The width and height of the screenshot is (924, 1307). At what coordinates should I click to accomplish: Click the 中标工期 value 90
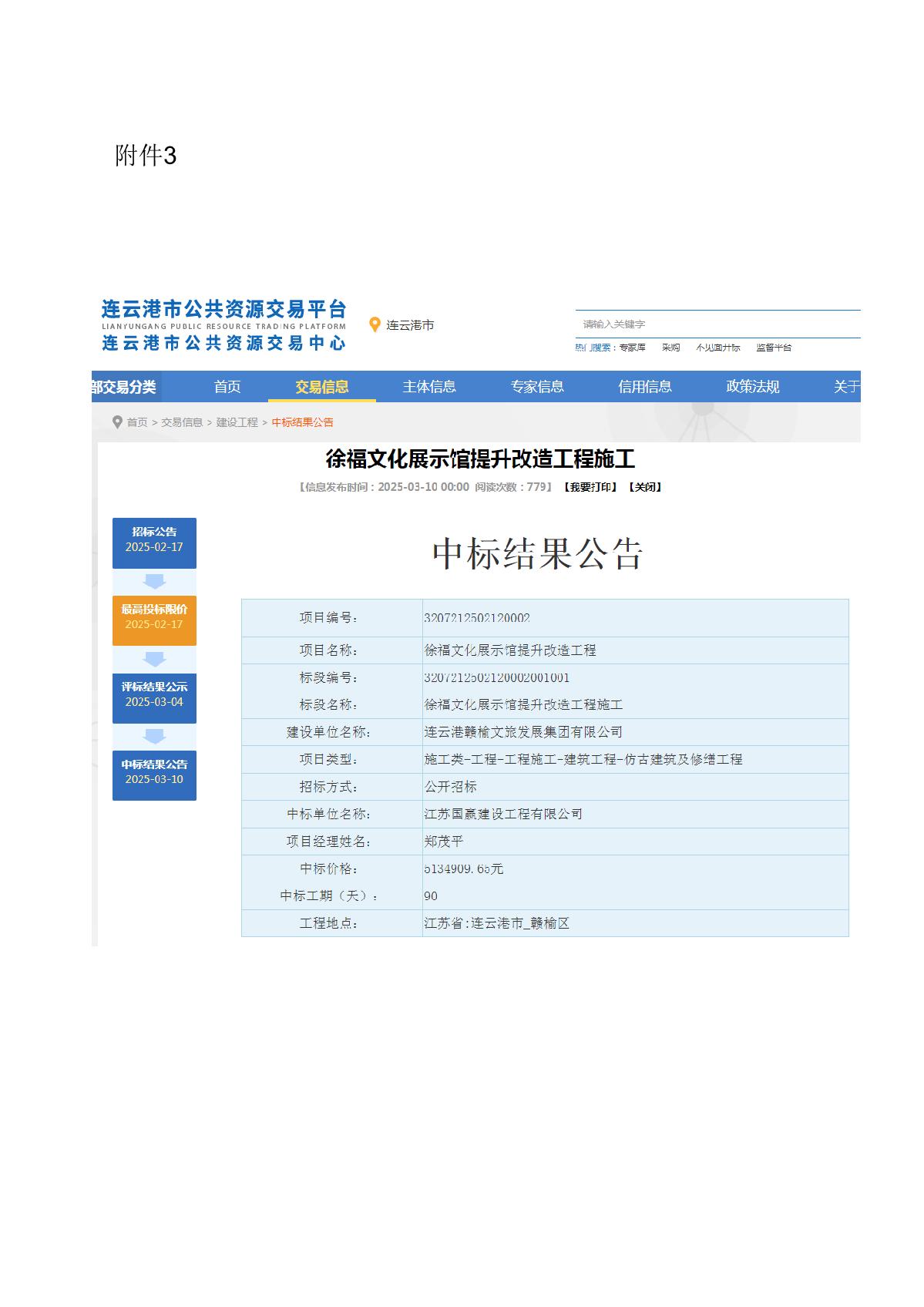pos(431,896)
